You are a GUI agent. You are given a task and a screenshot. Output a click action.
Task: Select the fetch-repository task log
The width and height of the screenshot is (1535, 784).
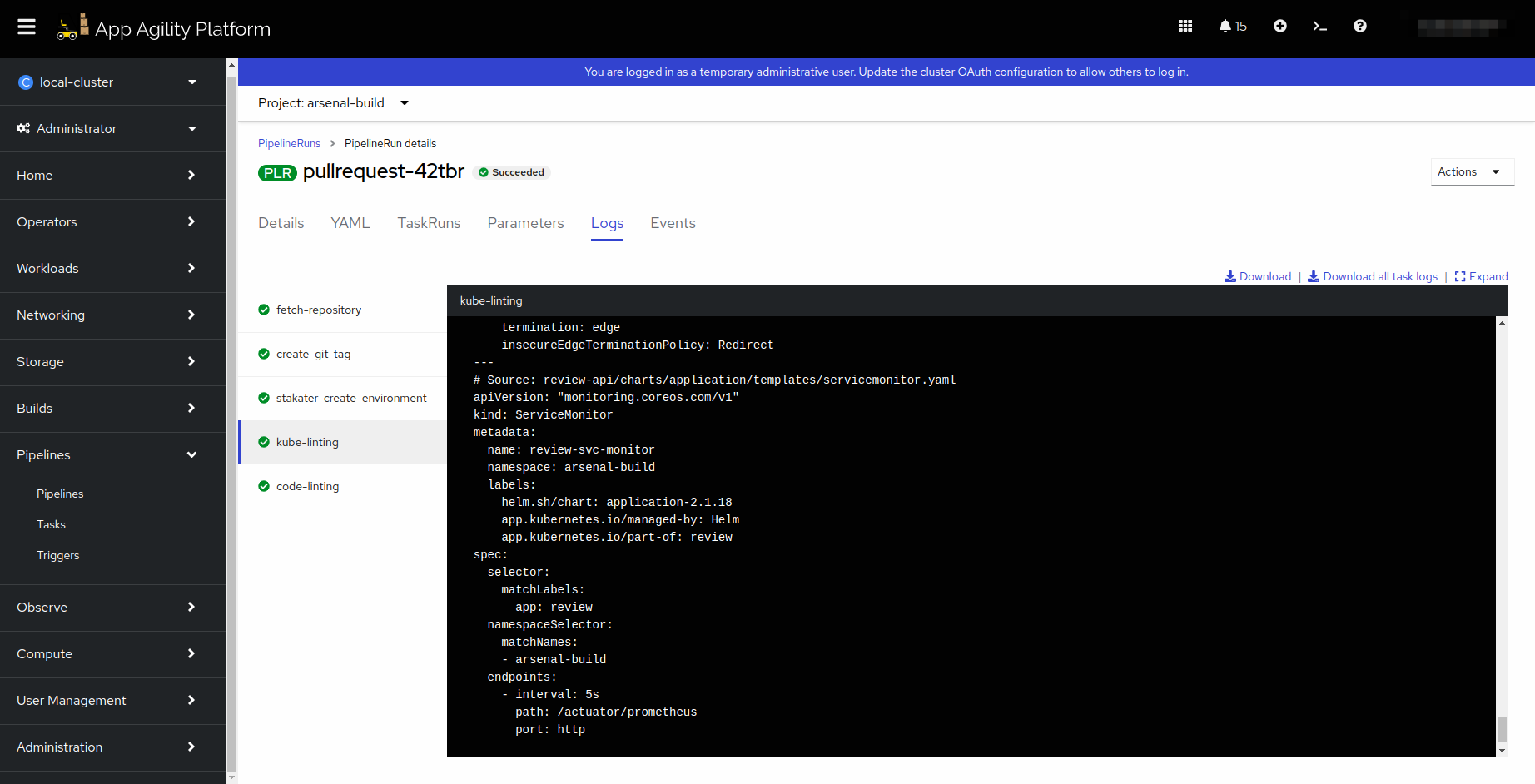(318, 310)
